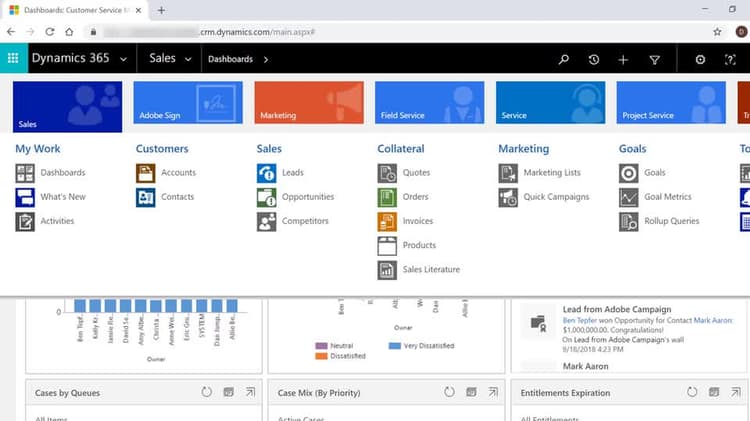The height and width of the screenshot is (421, 750).
Task: Open a new browser tab
Action: 161,10
